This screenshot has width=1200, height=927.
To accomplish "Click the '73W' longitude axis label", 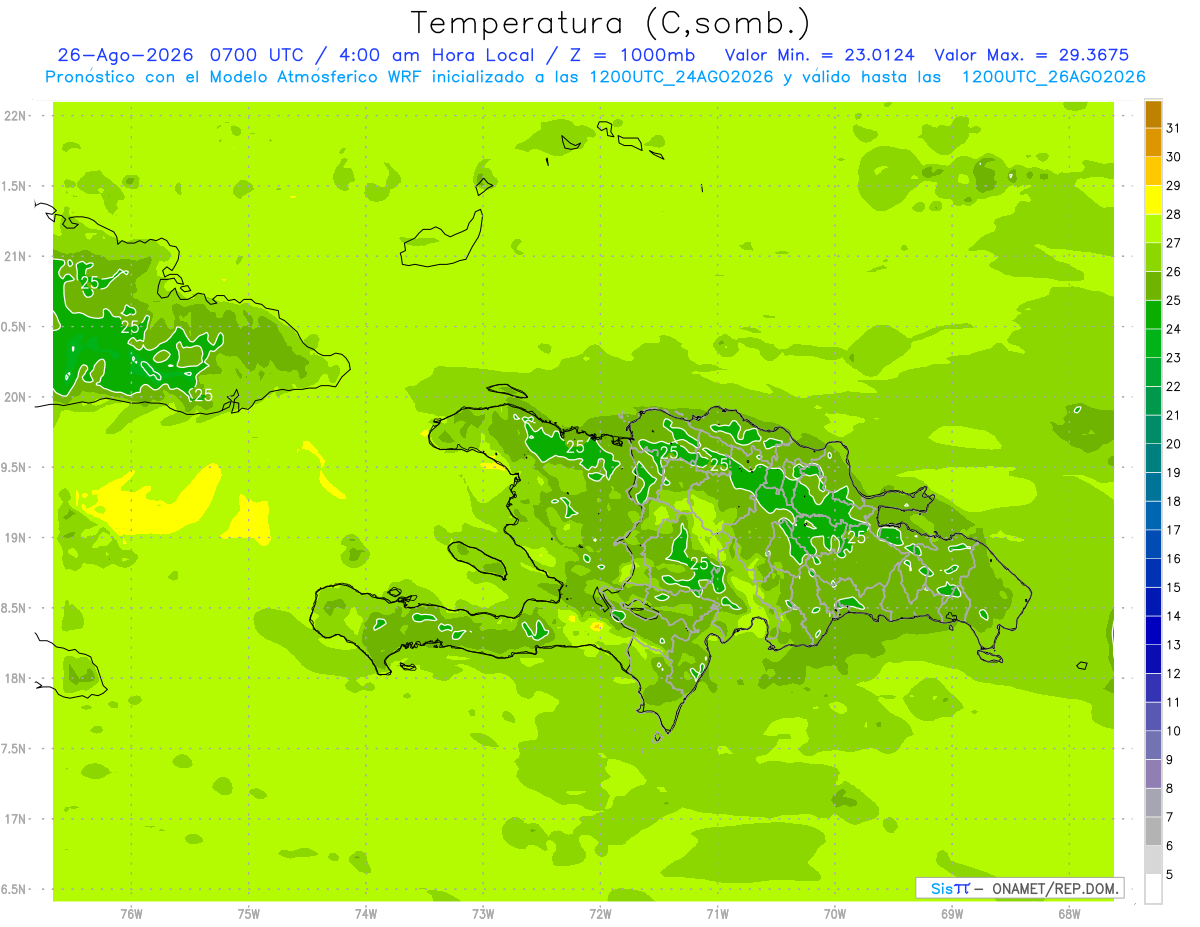I will click(483, 914).
